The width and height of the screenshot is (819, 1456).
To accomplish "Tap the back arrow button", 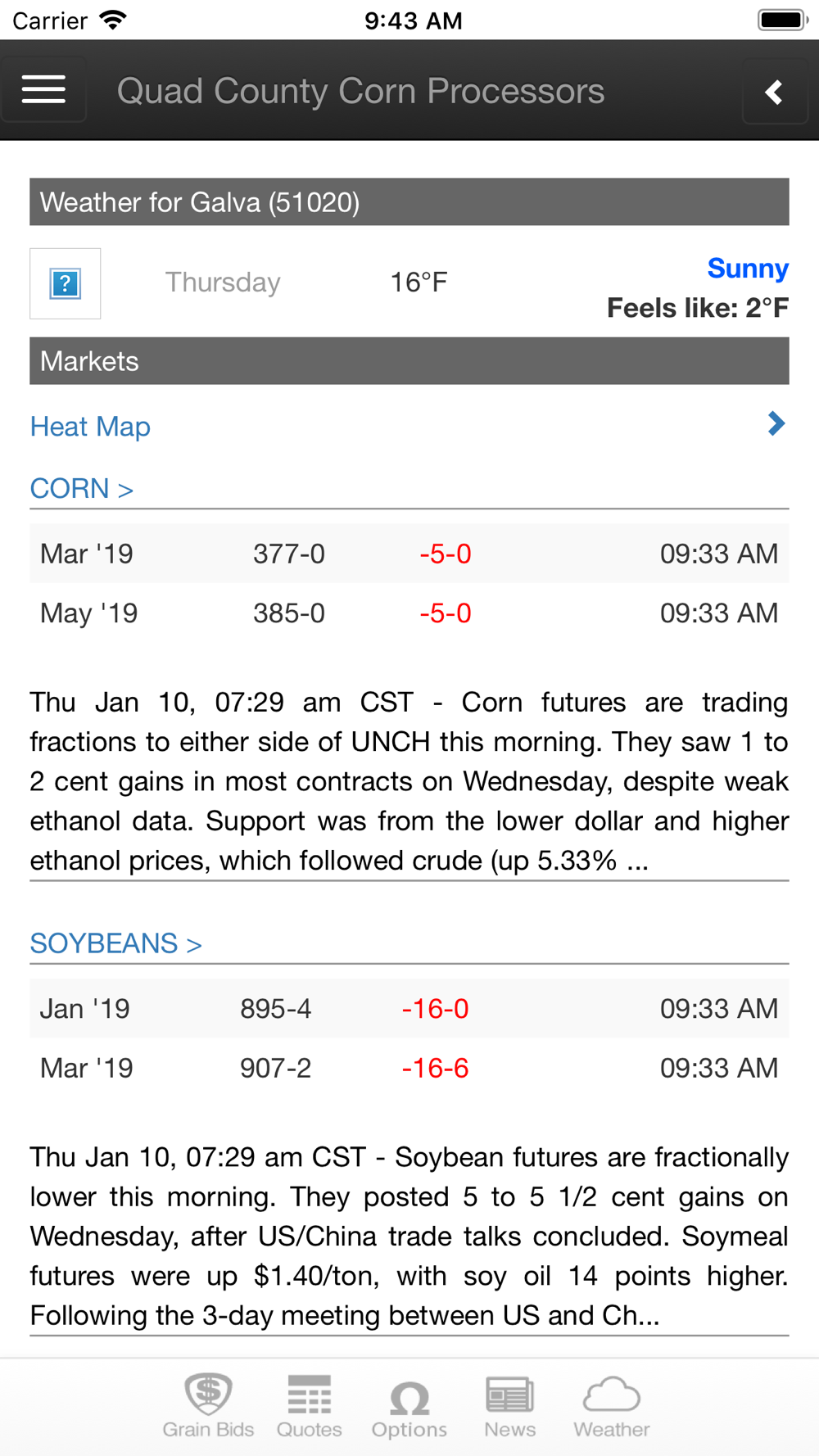I will pos(775,91).
